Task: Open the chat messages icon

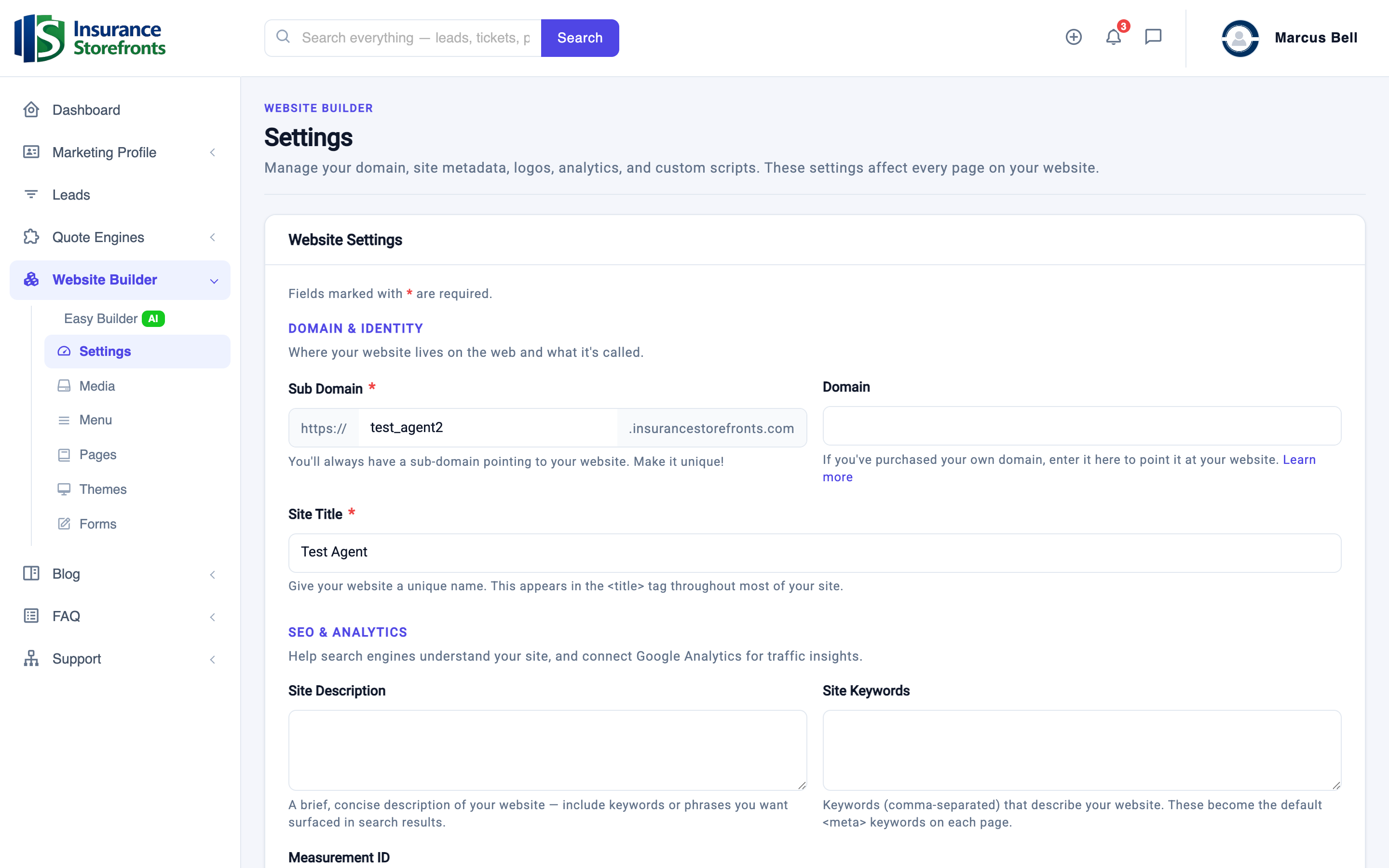Action: pyautogui.click(x=1153, y=37)
